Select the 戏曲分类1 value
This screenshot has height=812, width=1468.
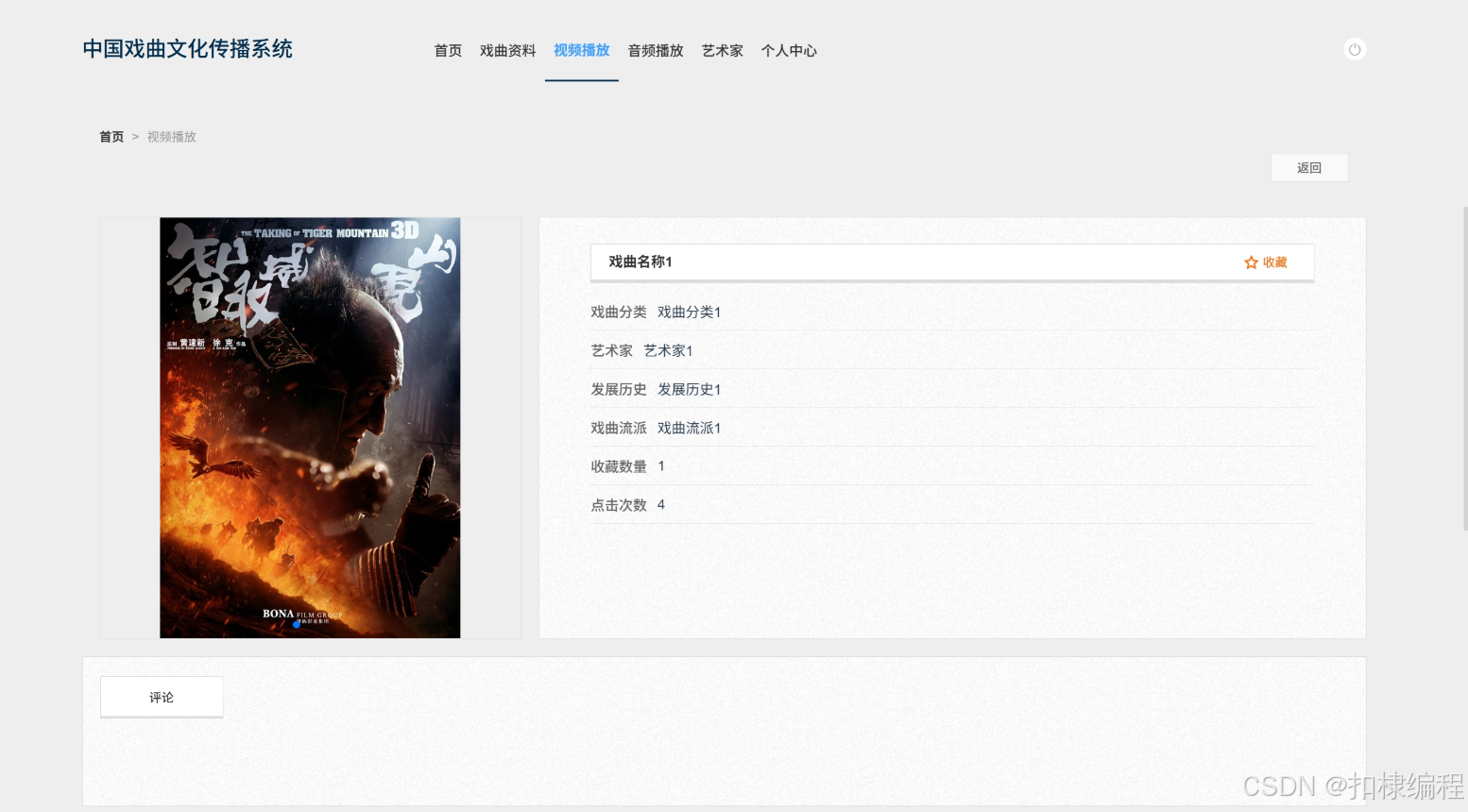click(690, 313)
